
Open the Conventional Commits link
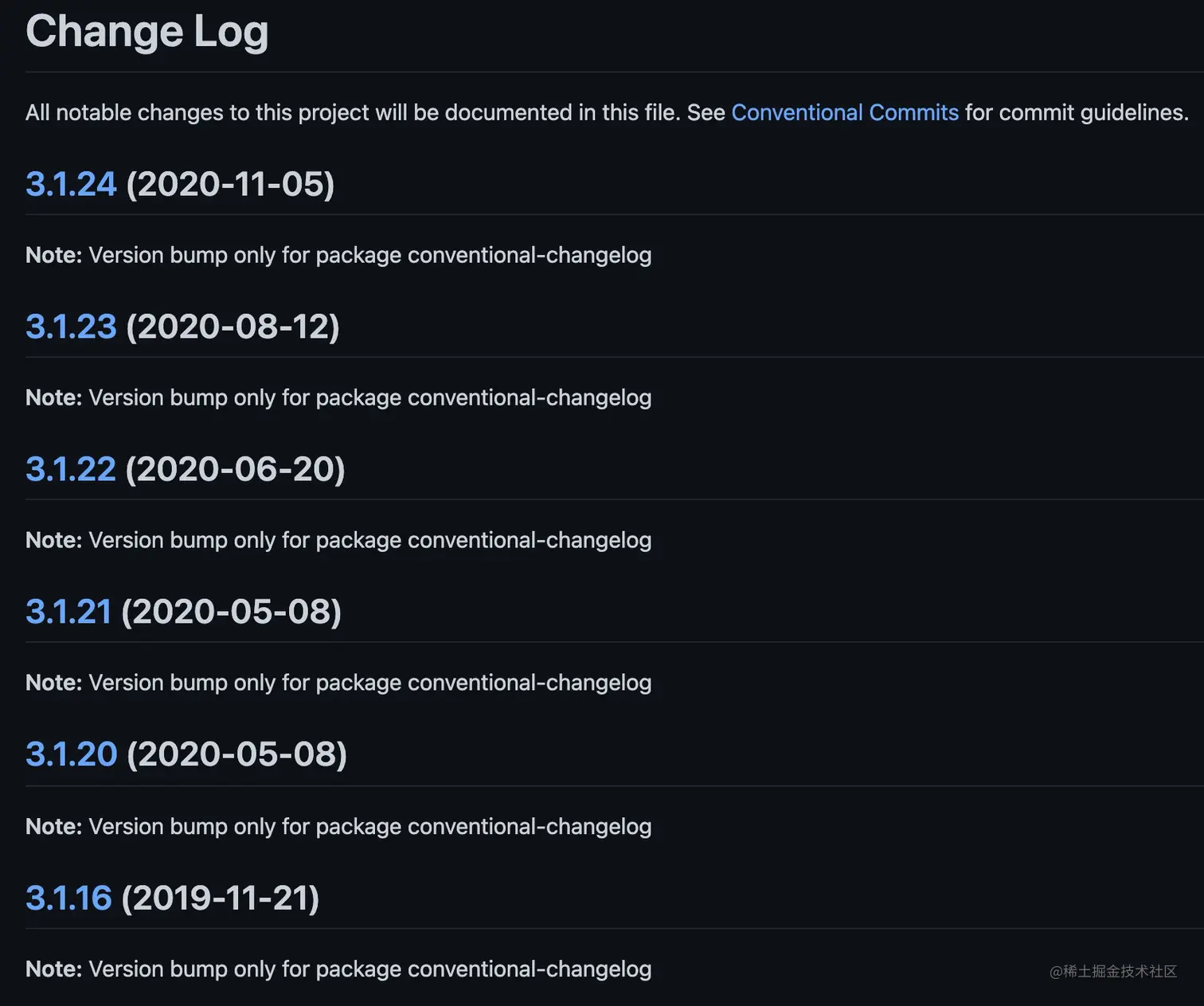844,112
